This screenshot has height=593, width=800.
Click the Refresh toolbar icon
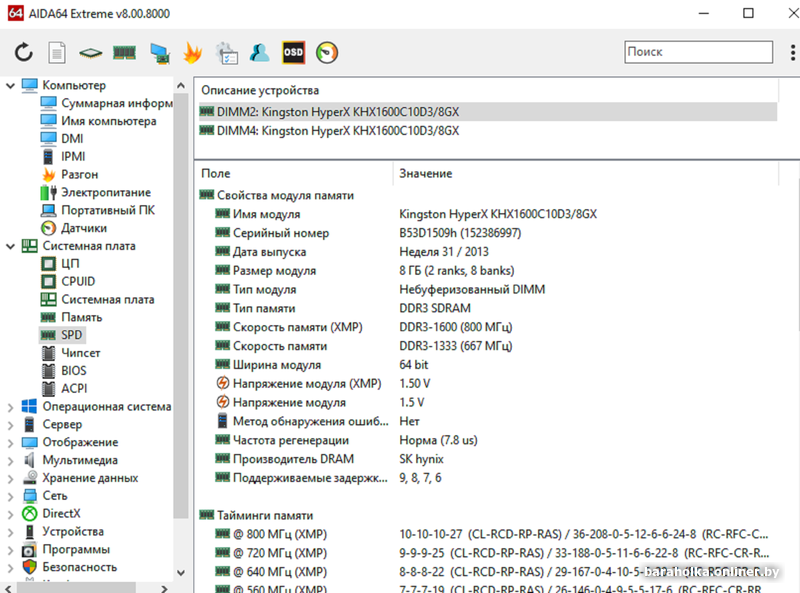[x=24, y=51]
